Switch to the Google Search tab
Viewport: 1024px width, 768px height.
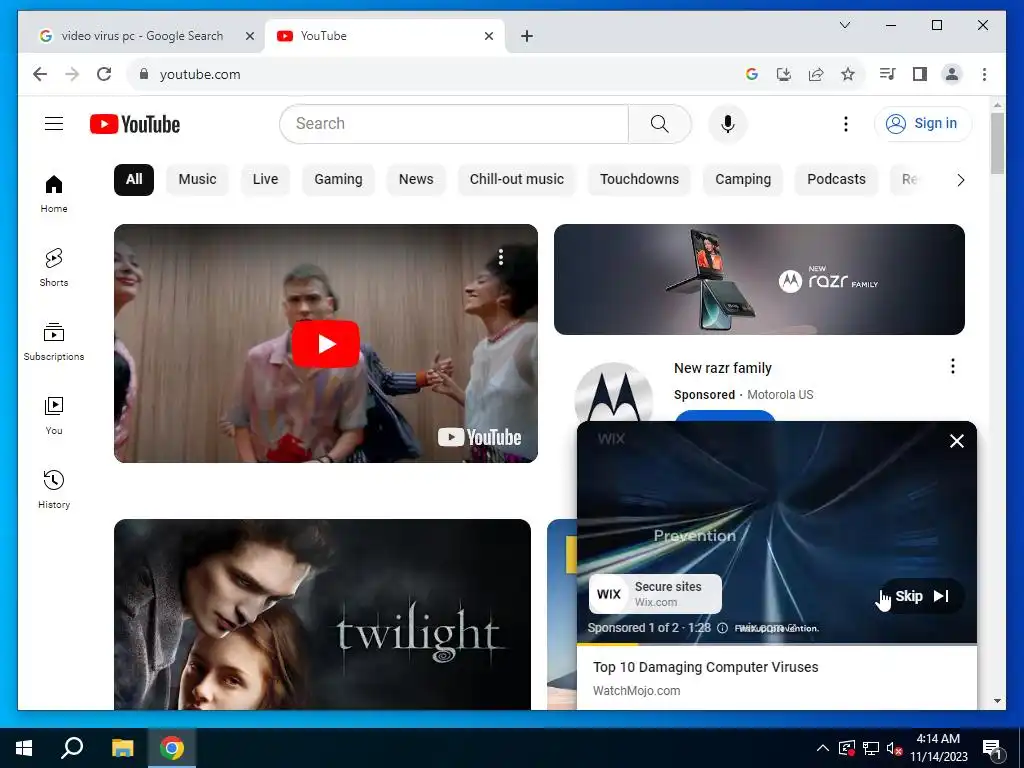pyautogui.click(x=141, y=36)
